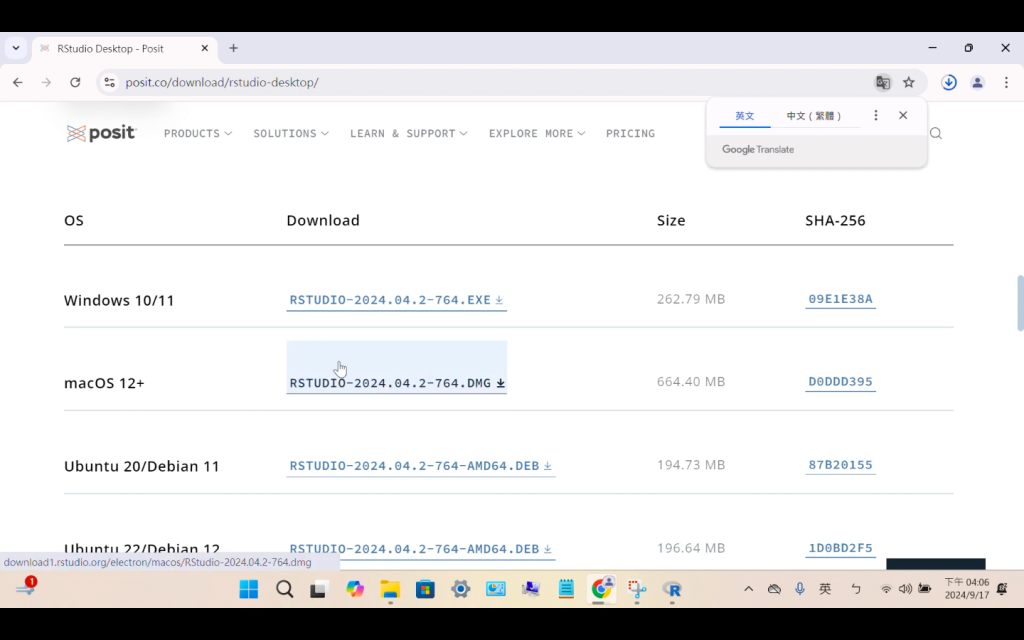Bookmark this page with the star

[x=908, y=82]
